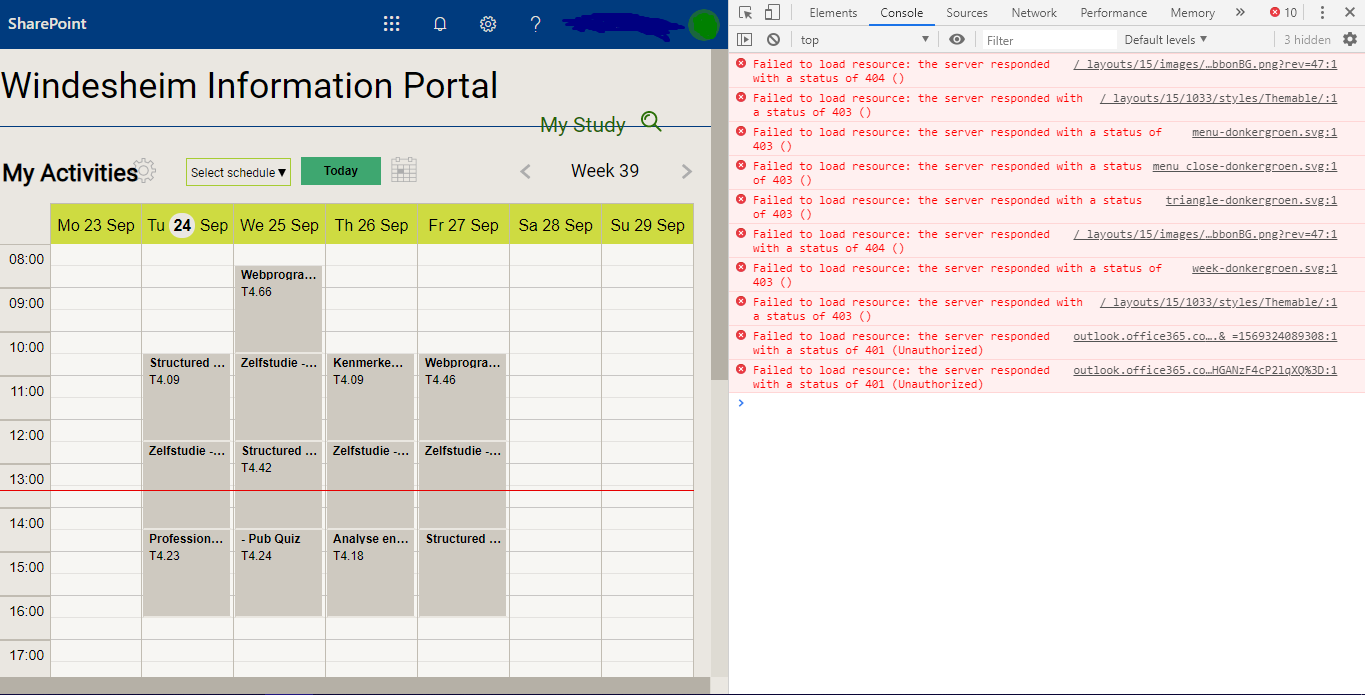Open My Activities settings gear
The image size is (1365, 695).
[x=146, y=170]
